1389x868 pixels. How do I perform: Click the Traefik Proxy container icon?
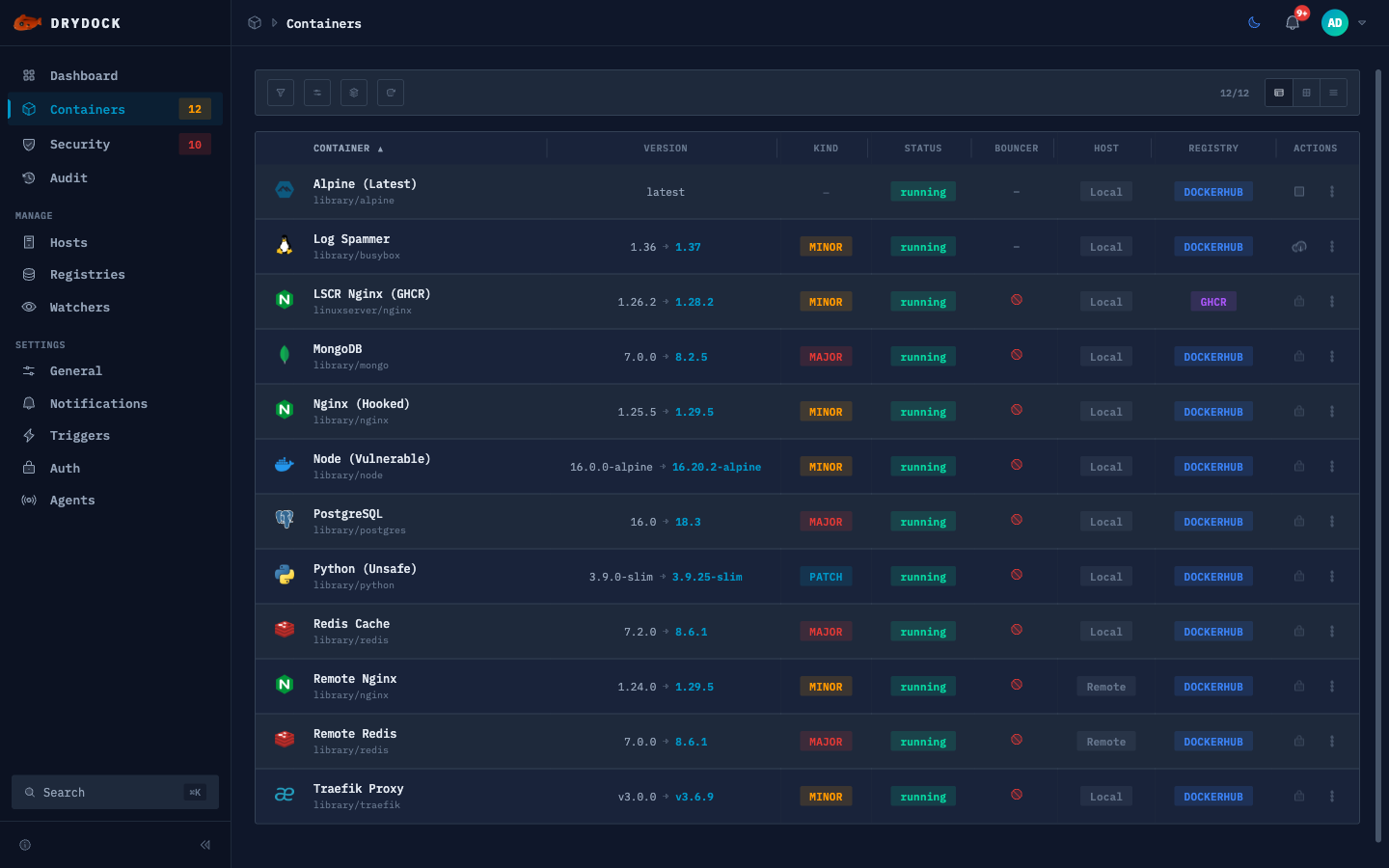[x=285, y=796]
